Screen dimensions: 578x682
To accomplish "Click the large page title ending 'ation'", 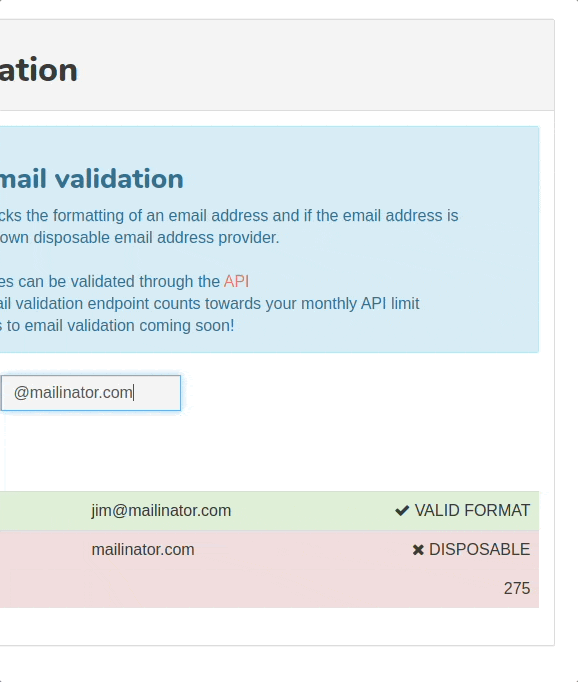I will coord(39,70).
